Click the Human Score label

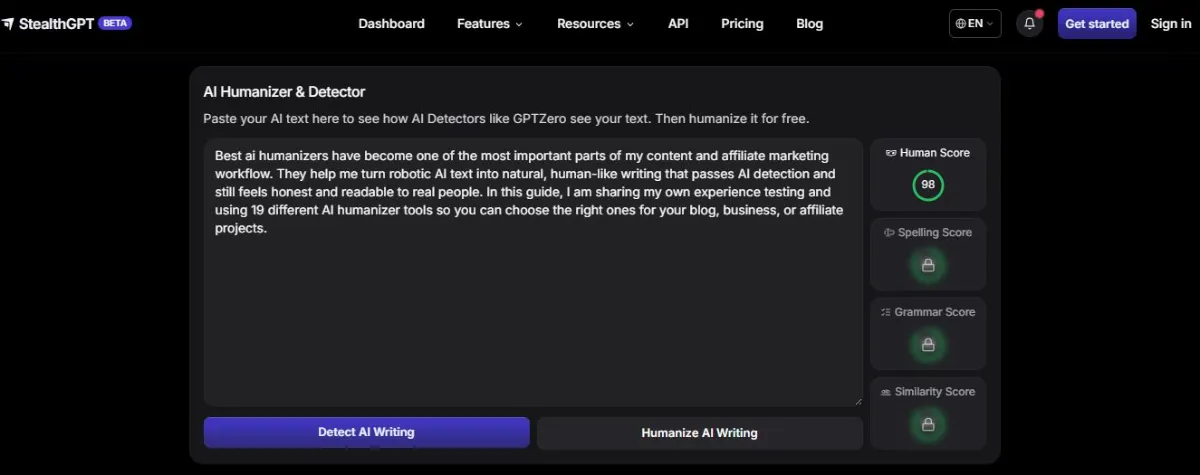[x=935, y=153]
